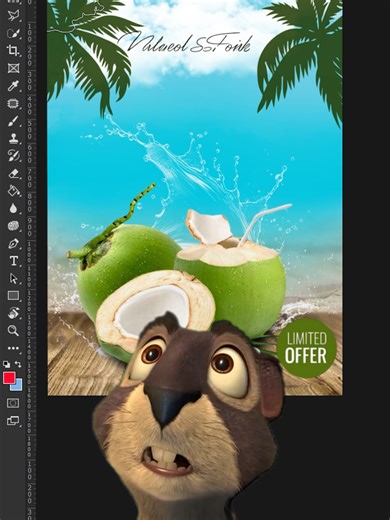Toggle Quick Mask mode
Viewport: 390px width, 520px height.
click(13, 403)
